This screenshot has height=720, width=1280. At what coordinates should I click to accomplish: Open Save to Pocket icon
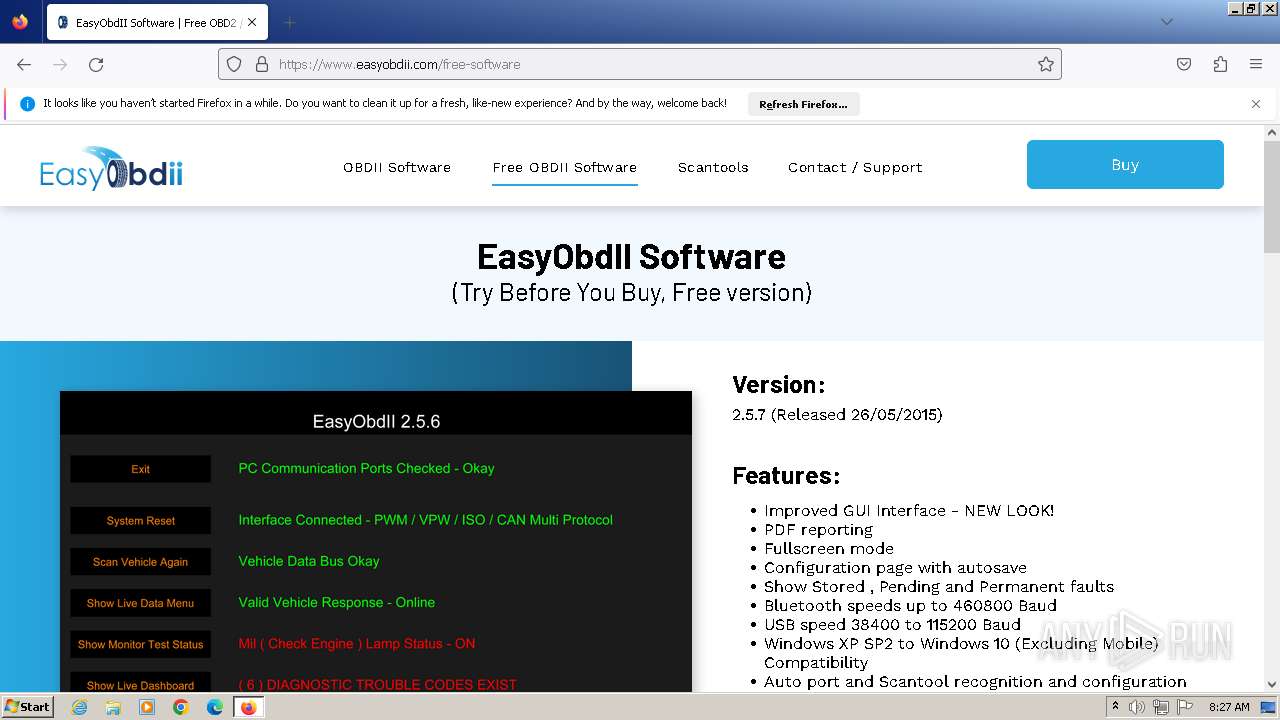(x=1184, y=64)
